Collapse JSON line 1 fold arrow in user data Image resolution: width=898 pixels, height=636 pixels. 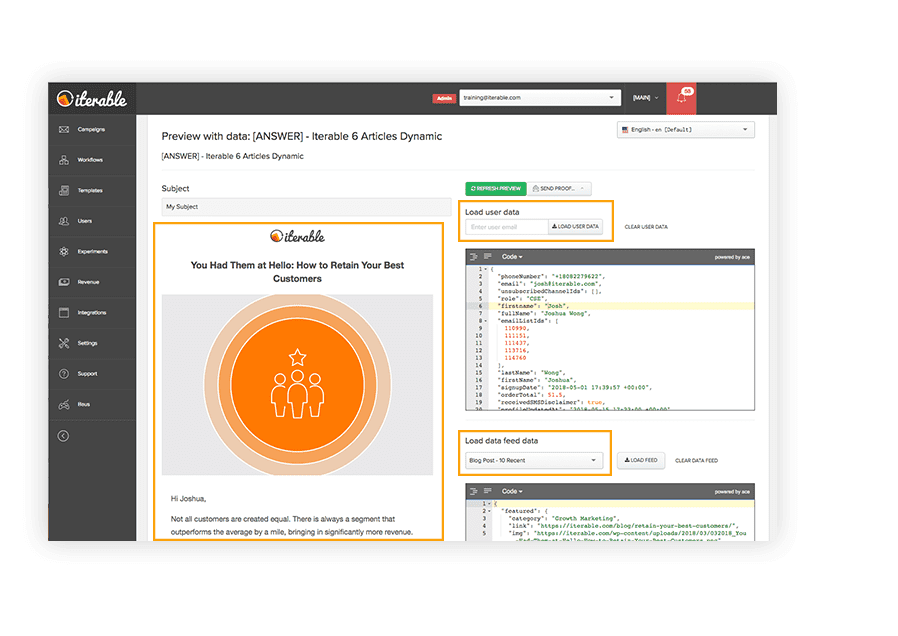click(486, 269)
